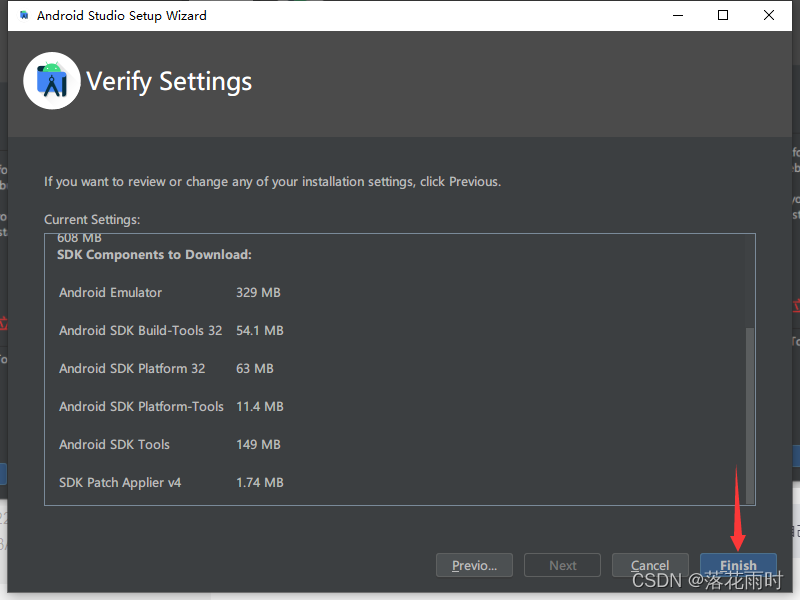
Task: Click the Finish button
Action: click(x=738, y=565)
